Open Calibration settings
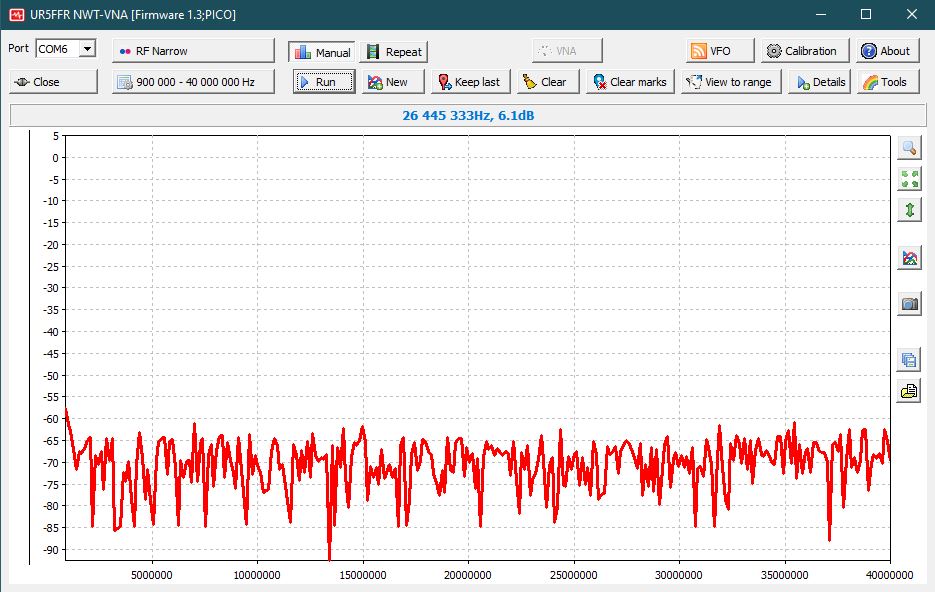The width and height of the screenshot is (935, 592). coord(805,51)
